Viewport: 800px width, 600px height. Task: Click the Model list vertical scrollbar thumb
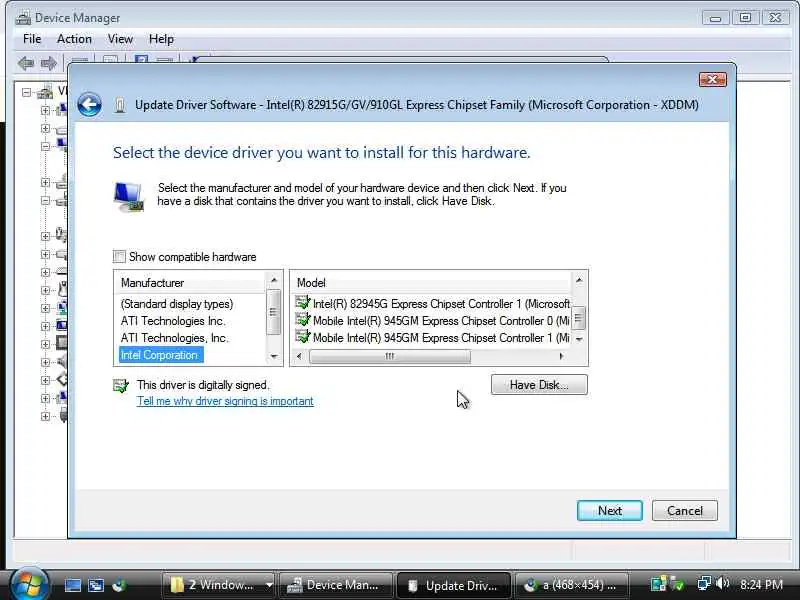579,319
